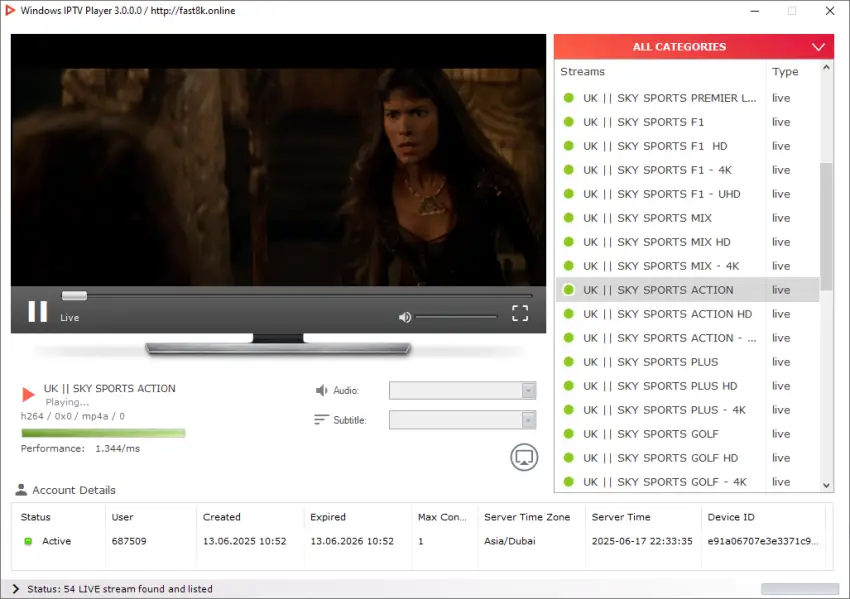The height and width of the screenshot is (599, 850).
Task: Click the red play icon beside channel name
Action: (28, 394)
